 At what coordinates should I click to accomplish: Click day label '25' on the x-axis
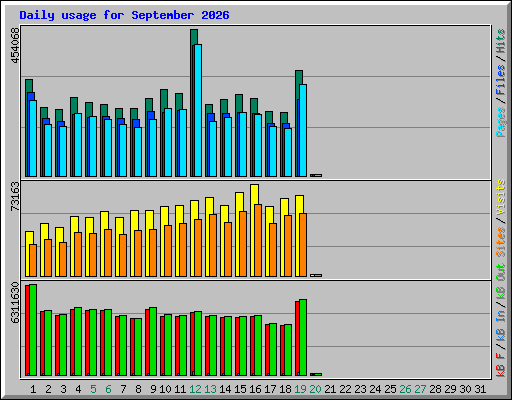(390, 389)
